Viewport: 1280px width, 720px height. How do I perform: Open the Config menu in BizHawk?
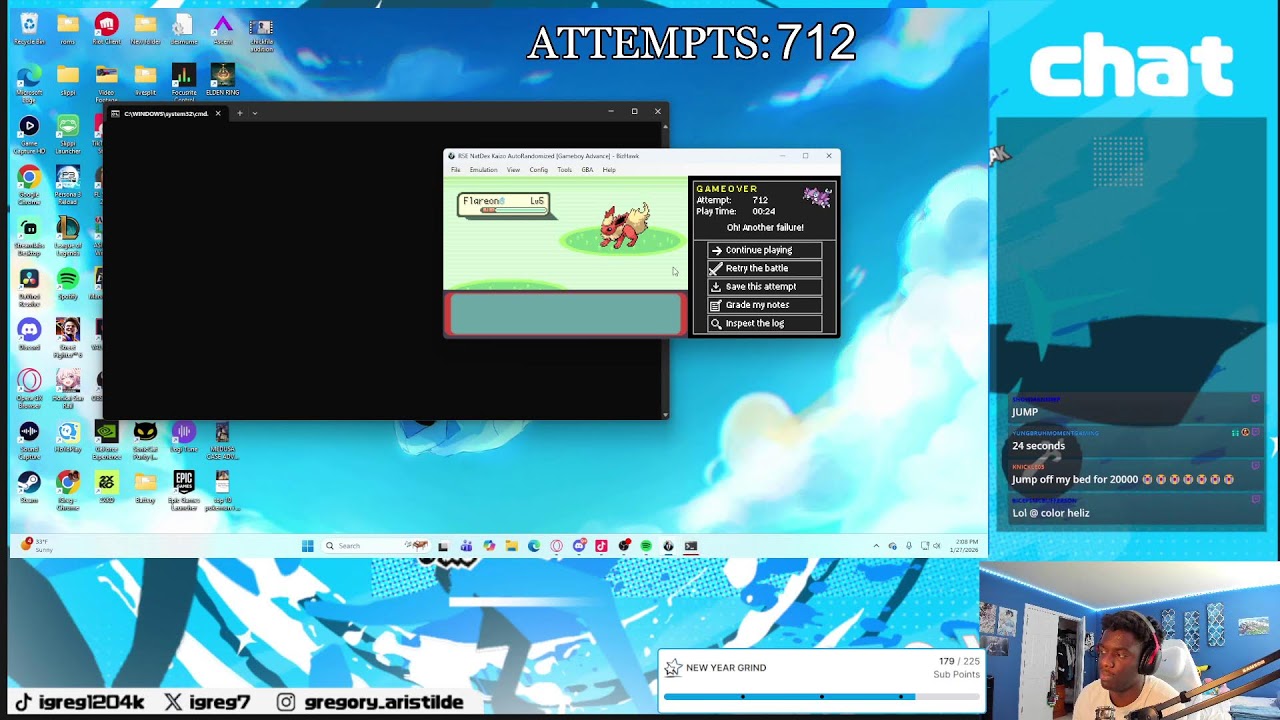539,170
